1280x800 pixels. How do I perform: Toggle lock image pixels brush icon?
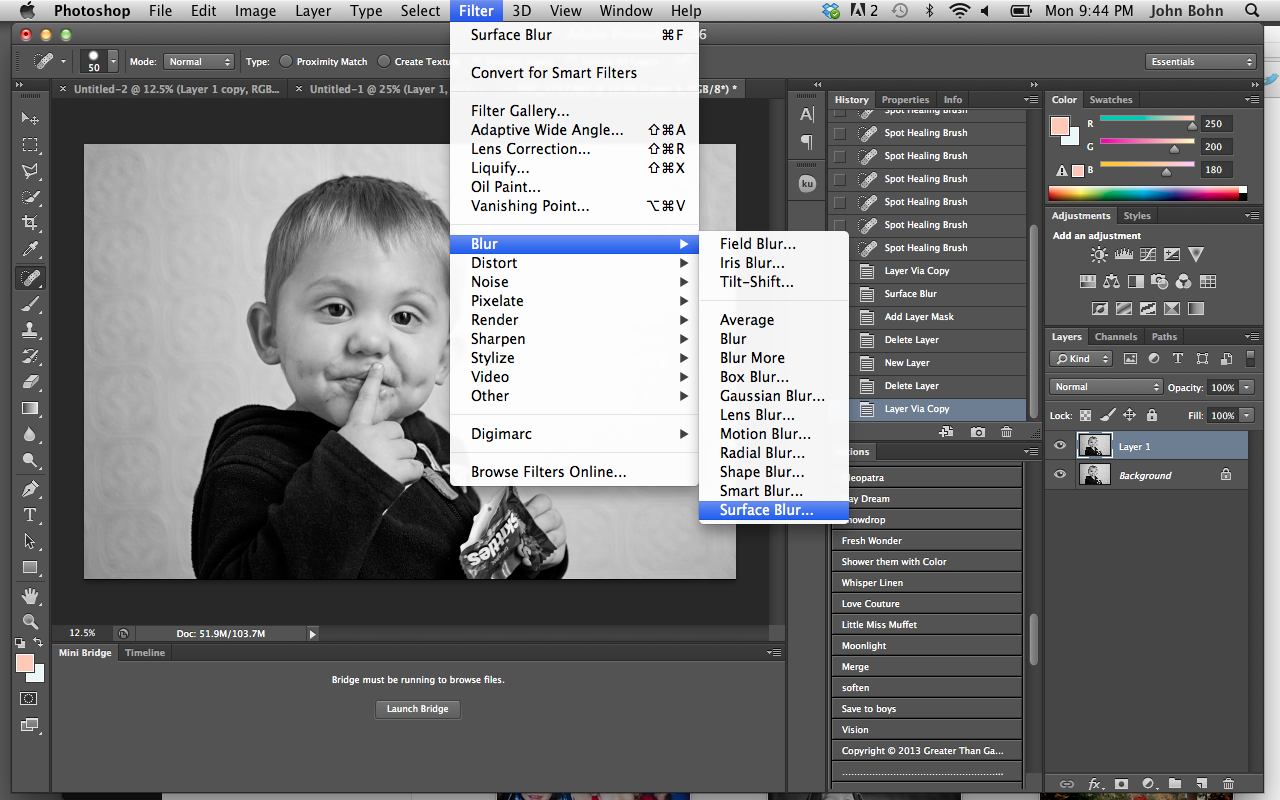[x=1107, y=415]
